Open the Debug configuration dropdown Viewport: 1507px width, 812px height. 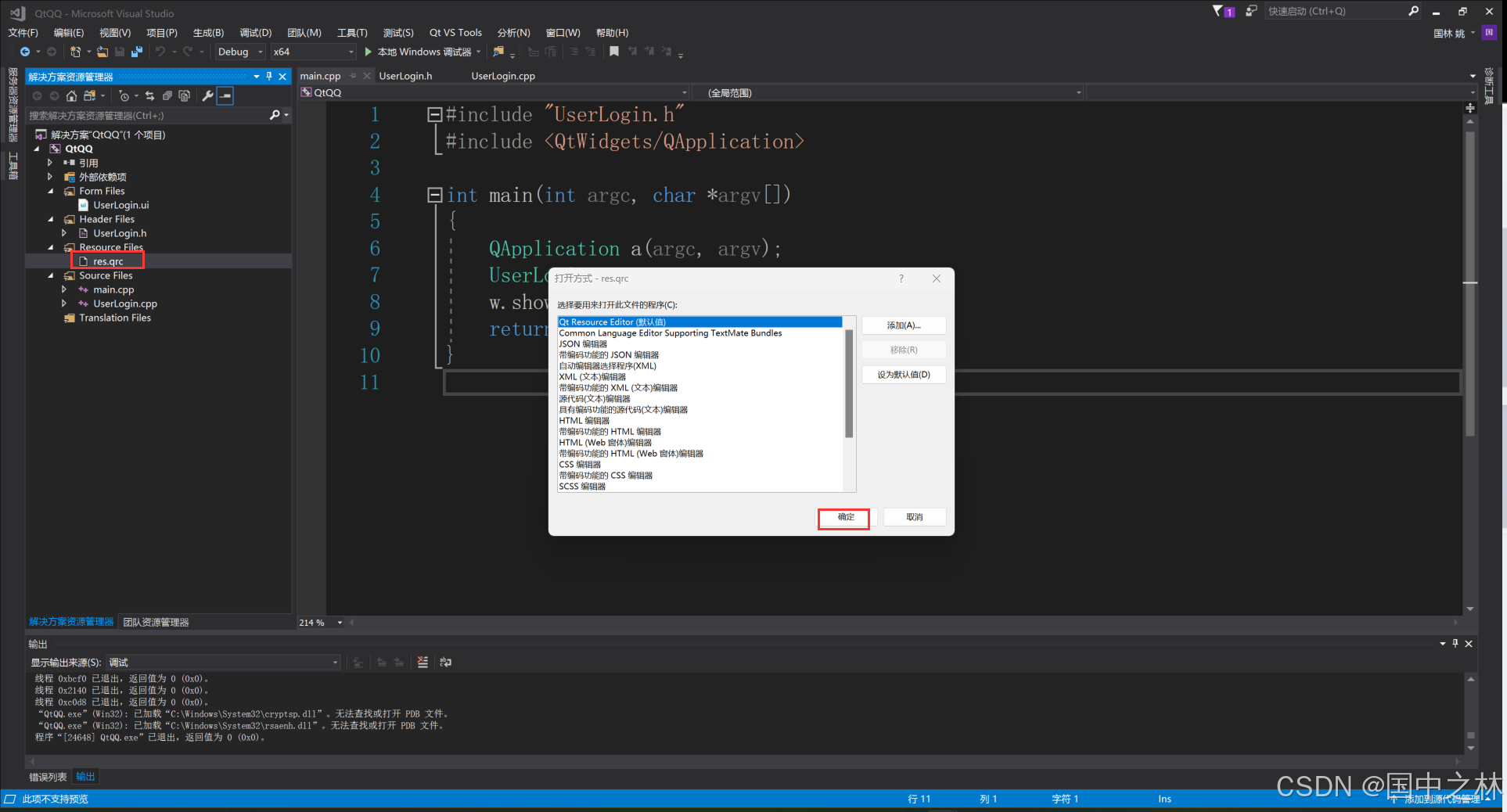(240, 52)
